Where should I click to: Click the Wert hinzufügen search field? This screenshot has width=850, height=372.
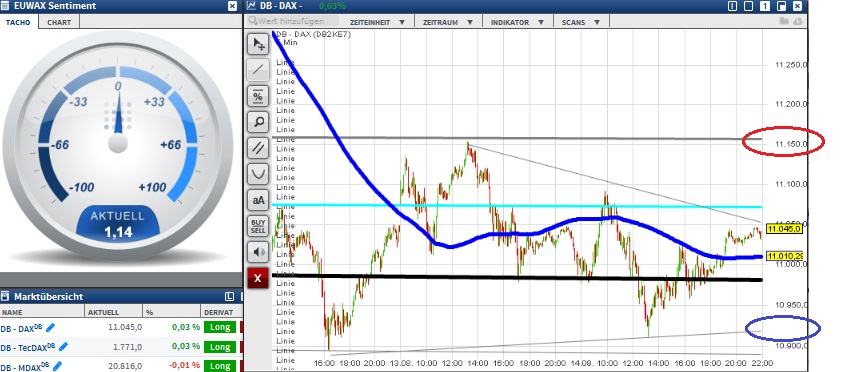pyautogui.click(x=293, y=21)
